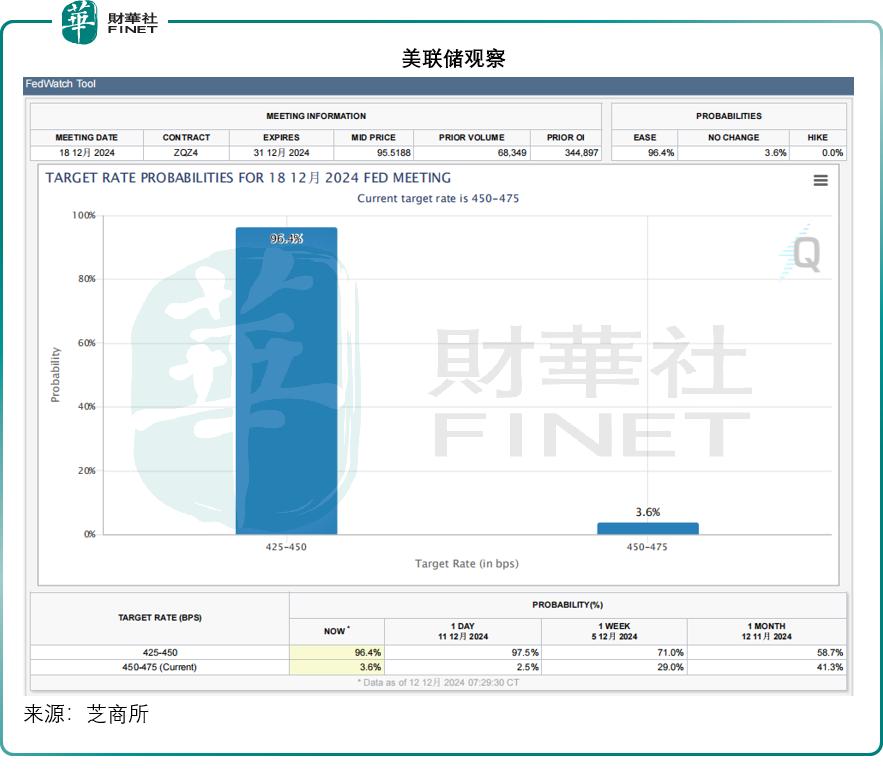Click the EASE probability column header
Image resolution: width=883 pixels, height=776 pixels.
[x=645, y=137]
